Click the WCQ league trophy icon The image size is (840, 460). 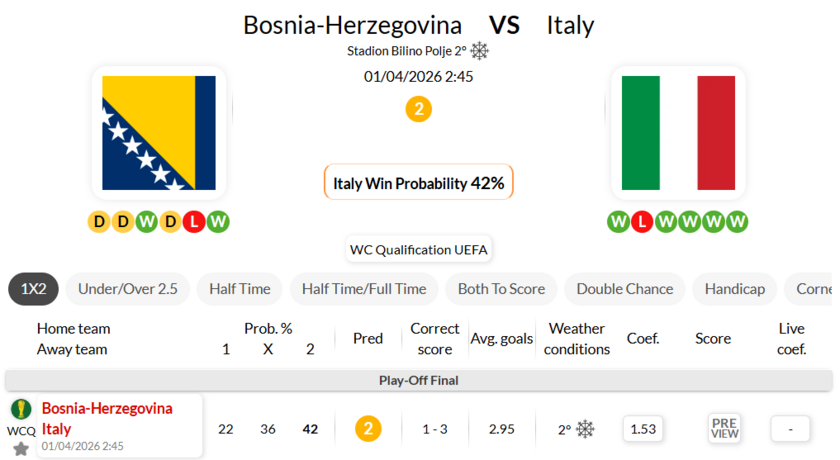click(21, 409)
